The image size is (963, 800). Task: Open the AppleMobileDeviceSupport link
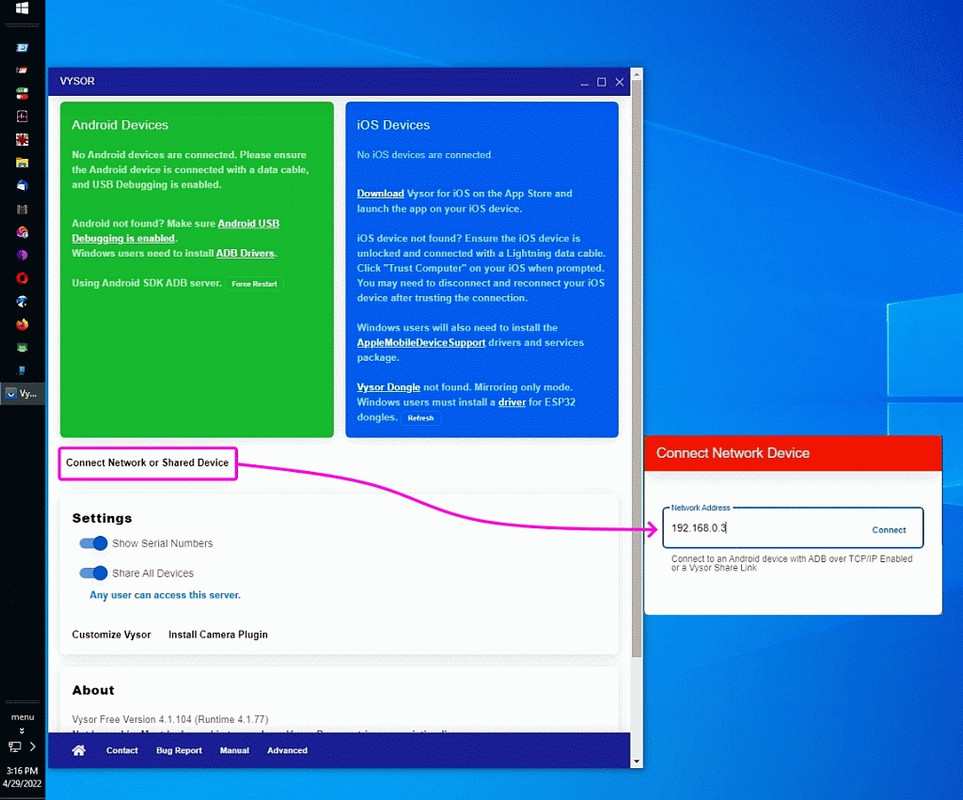tap(421, 343)
